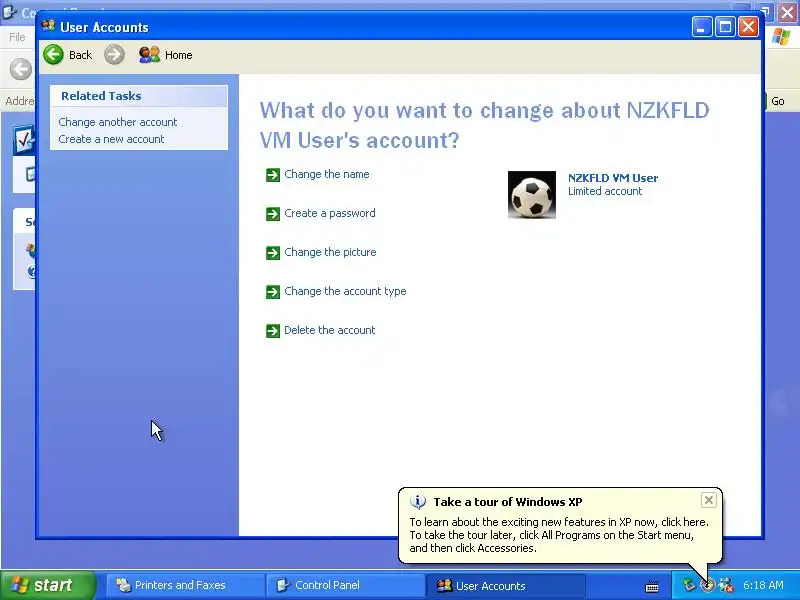This screenshot has width=800, height=600.
Task: Click the green arrow beside Create a password
Action: [273, 214]
